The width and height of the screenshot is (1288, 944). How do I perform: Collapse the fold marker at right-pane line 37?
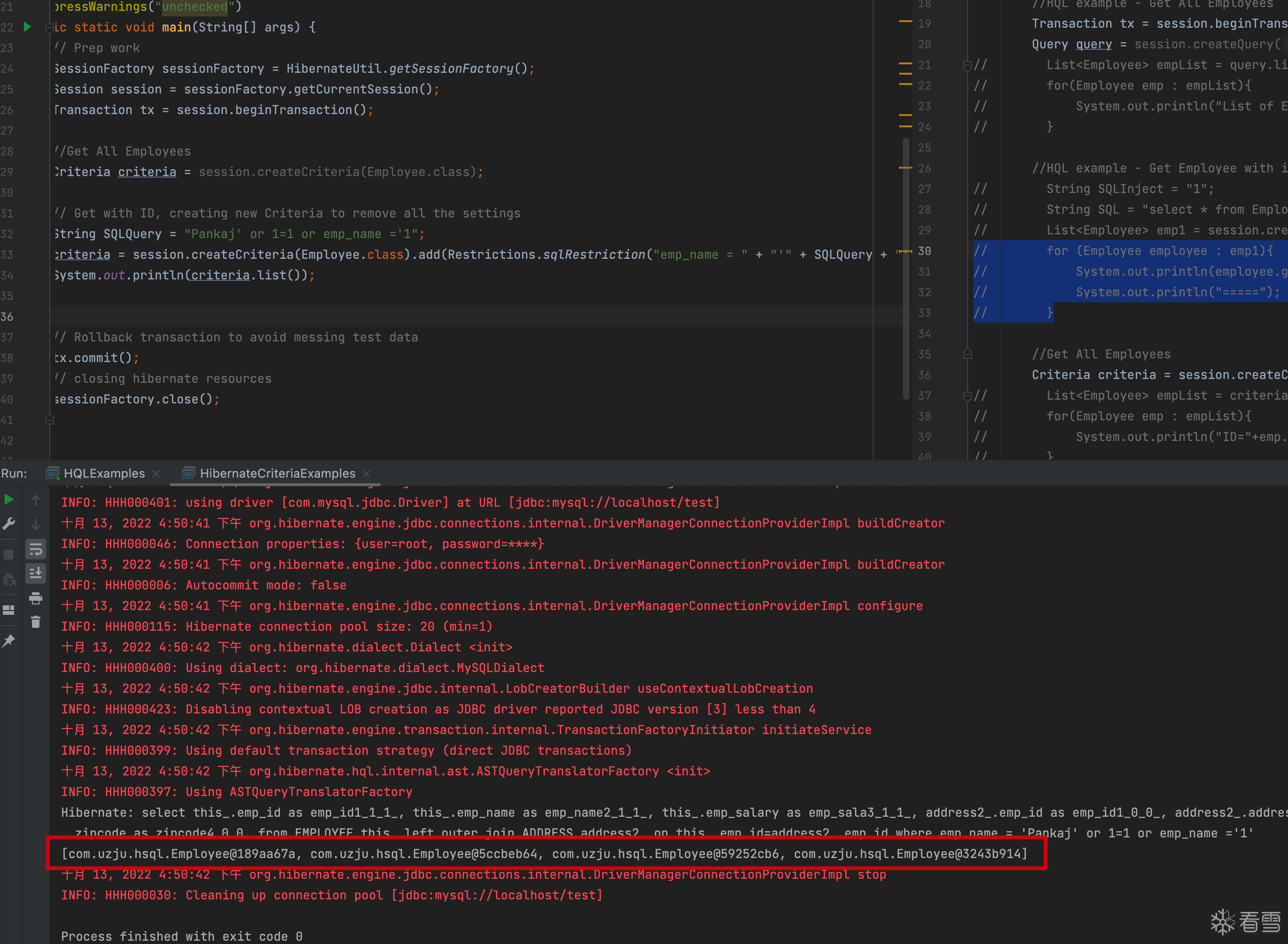(967, 395)
